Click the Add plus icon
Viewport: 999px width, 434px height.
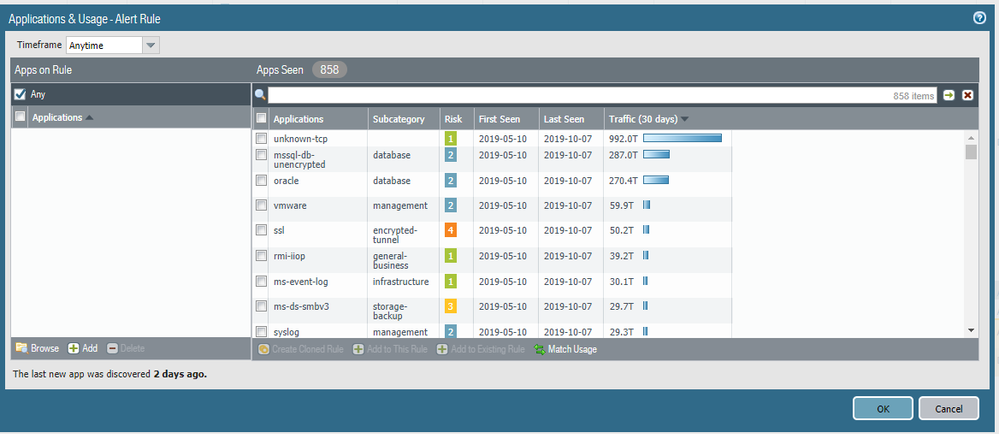(73, 348)
